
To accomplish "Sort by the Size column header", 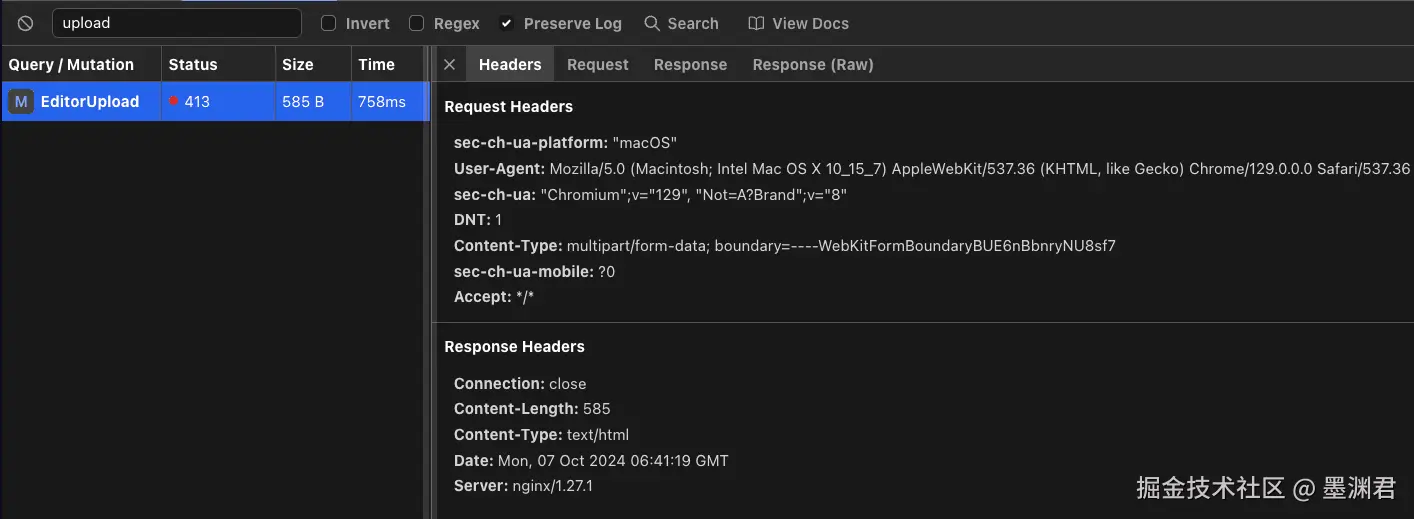I will click(x=298, y=64).
